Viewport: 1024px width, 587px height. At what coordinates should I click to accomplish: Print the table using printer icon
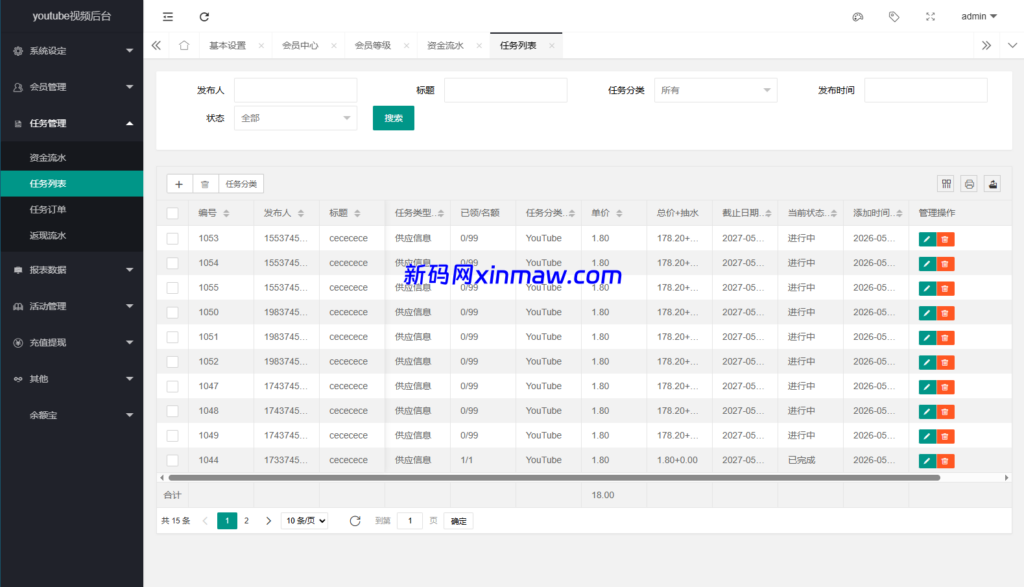tap(969, 184)
